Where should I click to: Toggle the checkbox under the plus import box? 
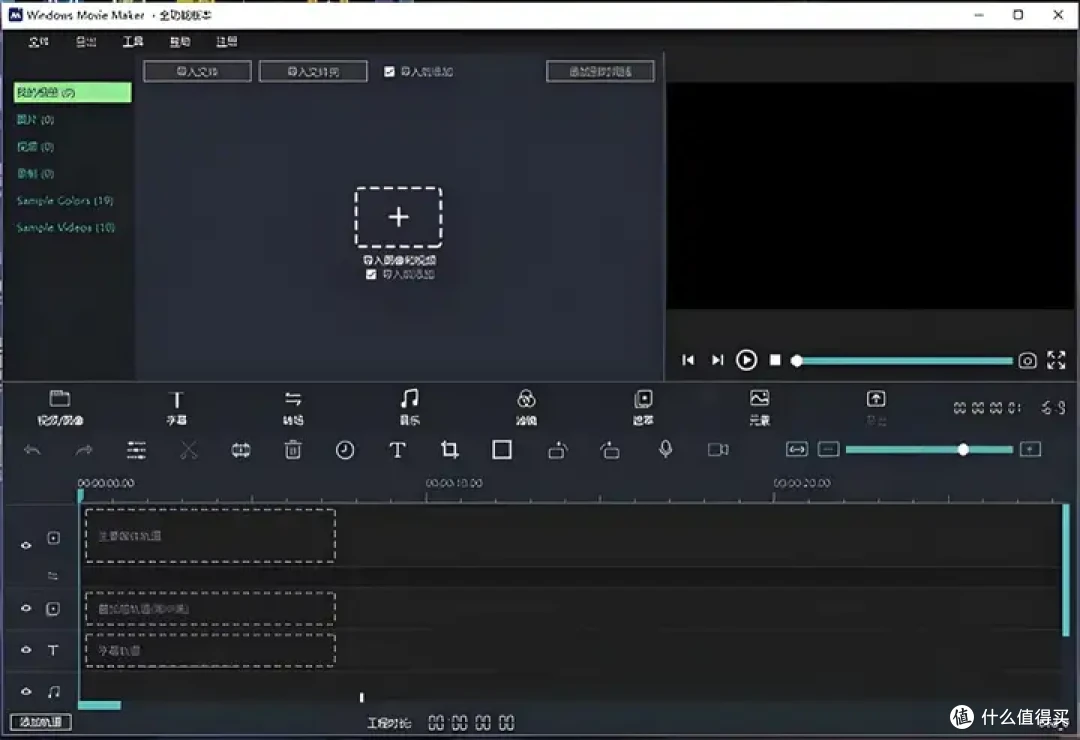tap(371, 274)
